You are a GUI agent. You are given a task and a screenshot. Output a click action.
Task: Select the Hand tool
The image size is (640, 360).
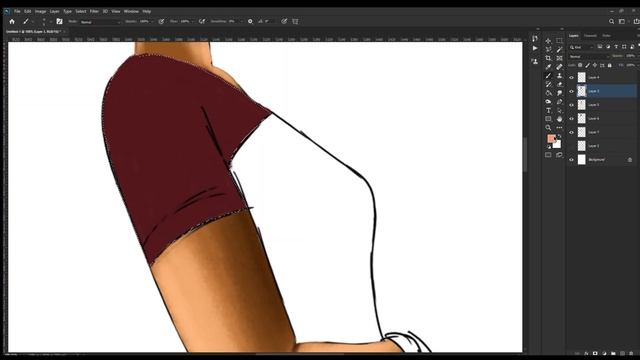tap(559, 119)
